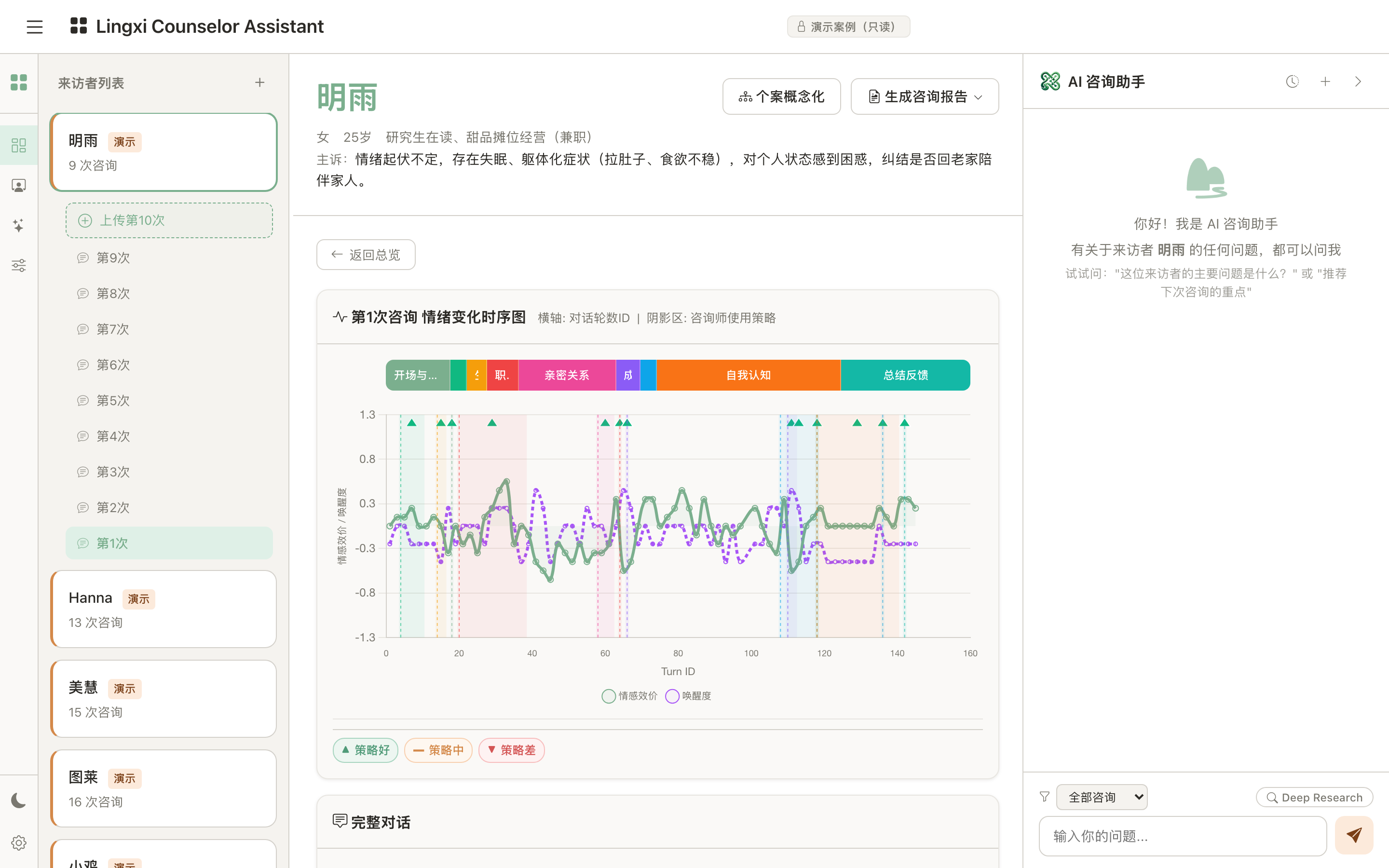Start new AI assistant chat
The width and height of the screenshot is (1389, 868).
pos(1325,81)
